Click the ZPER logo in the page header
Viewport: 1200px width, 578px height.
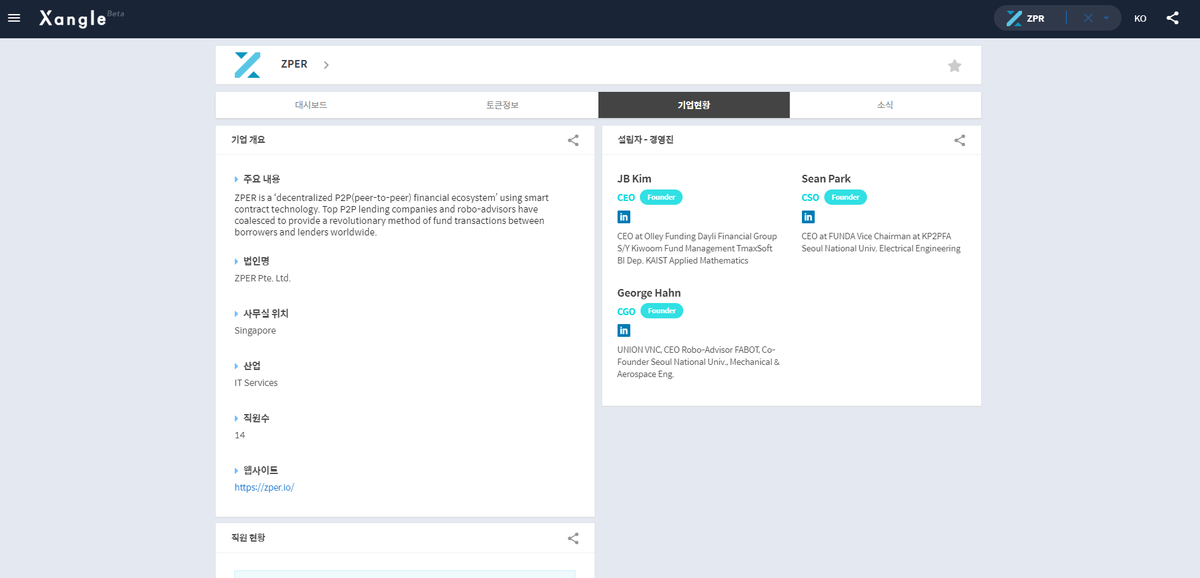247,65
